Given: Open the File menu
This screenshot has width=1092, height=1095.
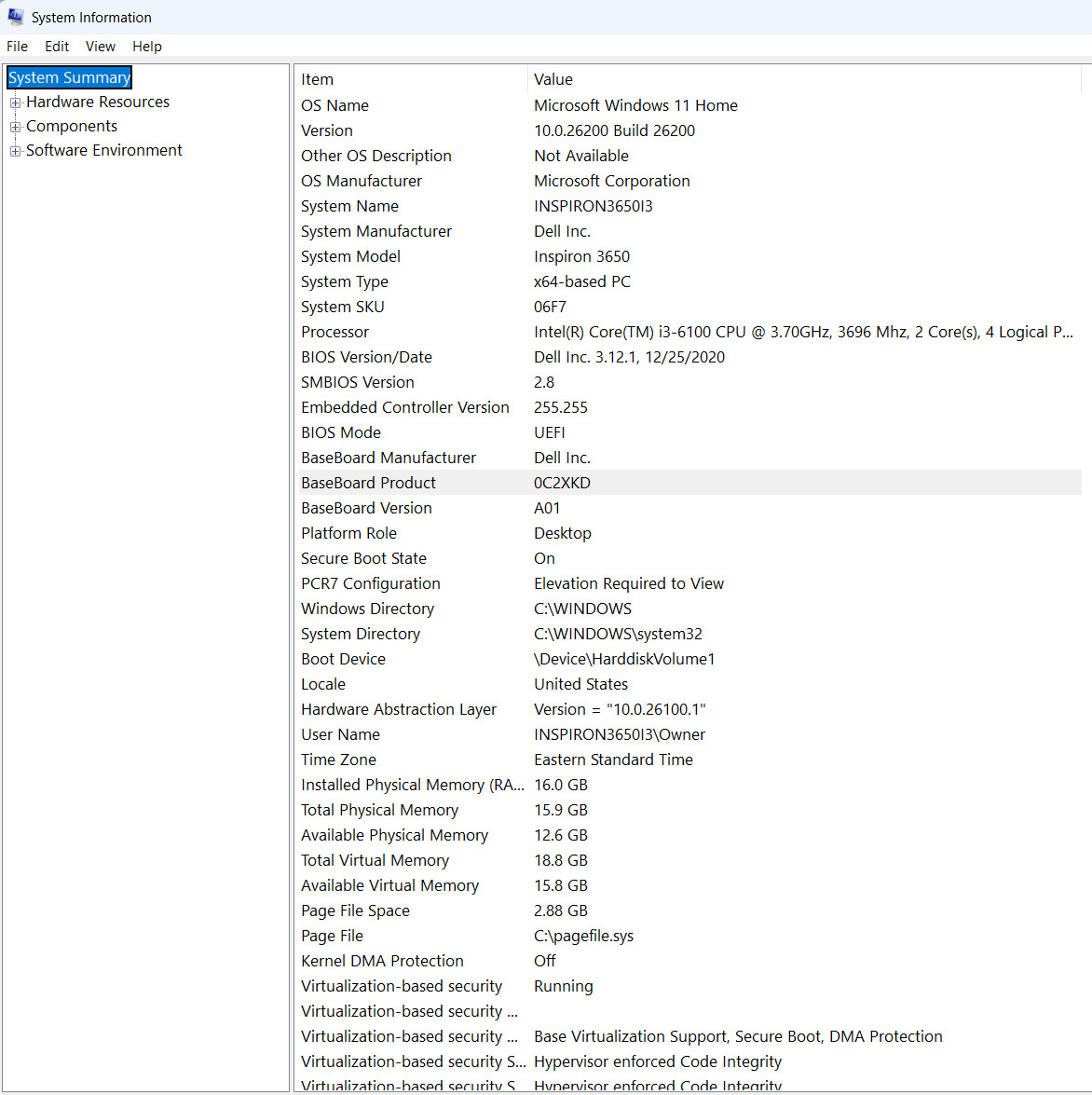Looking at the screenshot, I should pyautogui.click(x=18, y=46).
